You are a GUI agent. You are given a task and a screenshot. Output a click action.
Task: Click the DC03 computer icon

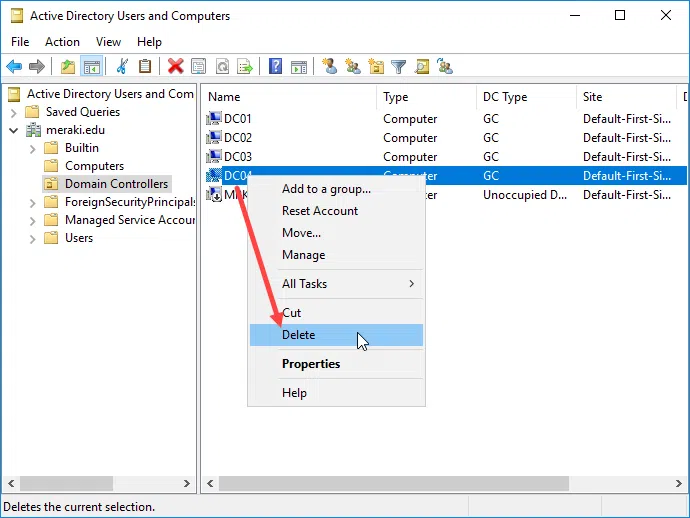click(213, 156)
